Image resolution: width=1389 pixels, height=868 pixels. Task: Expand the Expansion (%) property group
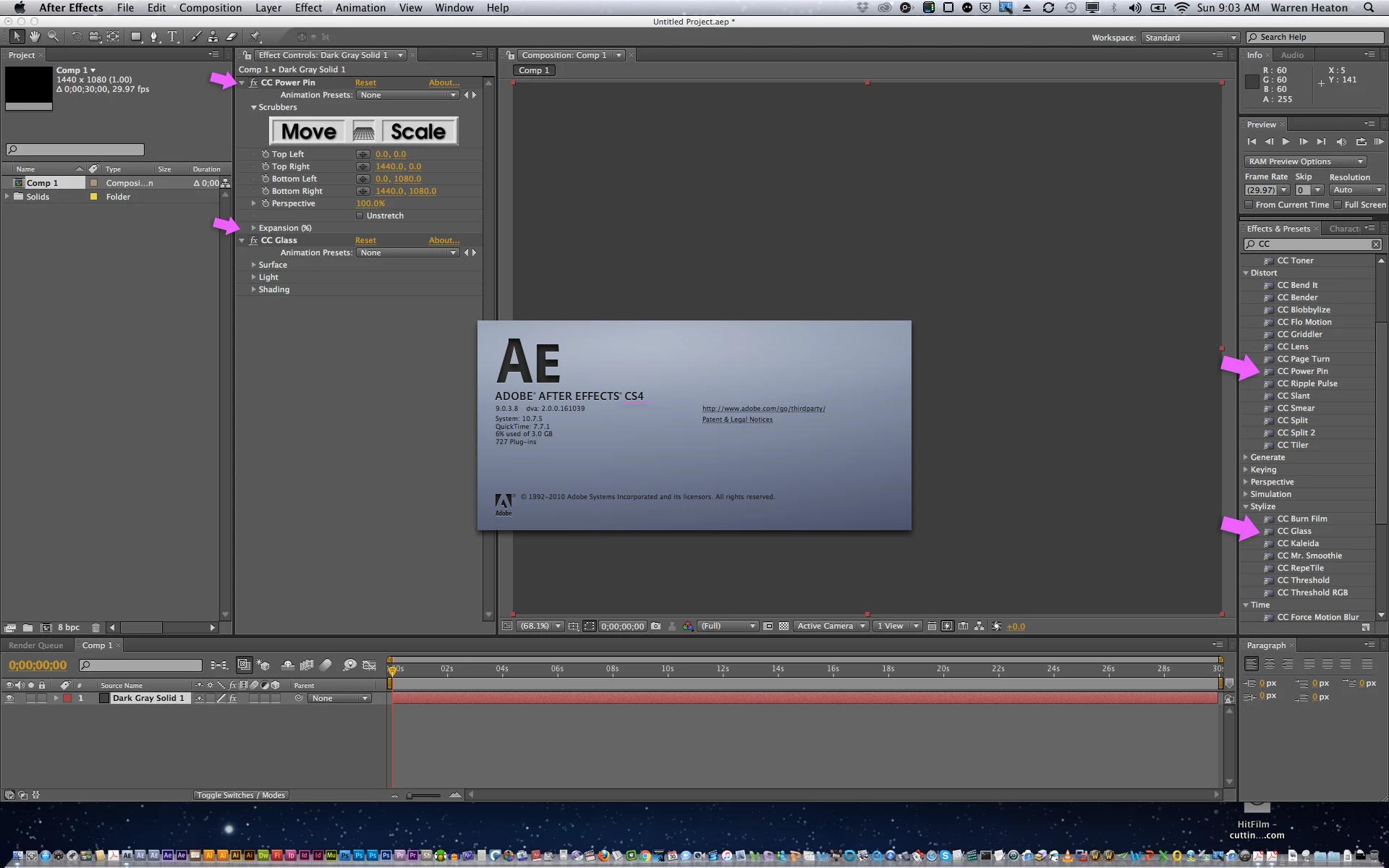click(x=253, y=228)
